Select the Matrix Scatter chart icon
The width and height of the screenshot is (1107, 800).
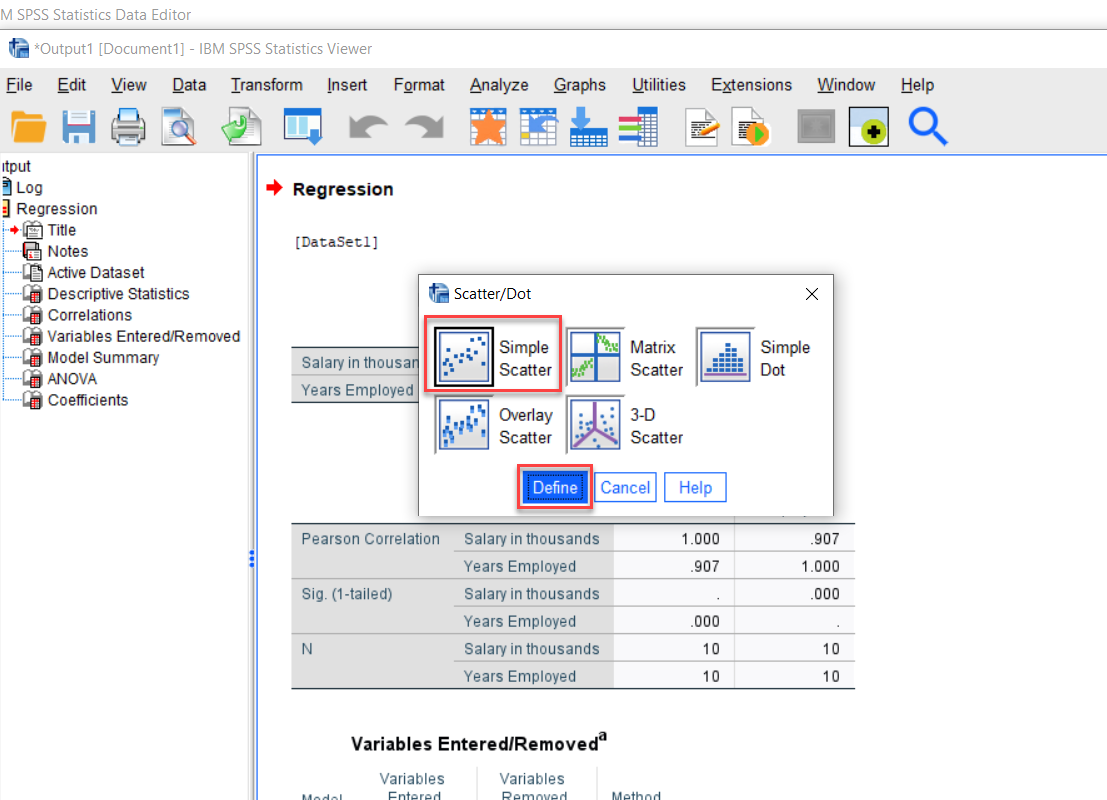click(x=595, y=357)
